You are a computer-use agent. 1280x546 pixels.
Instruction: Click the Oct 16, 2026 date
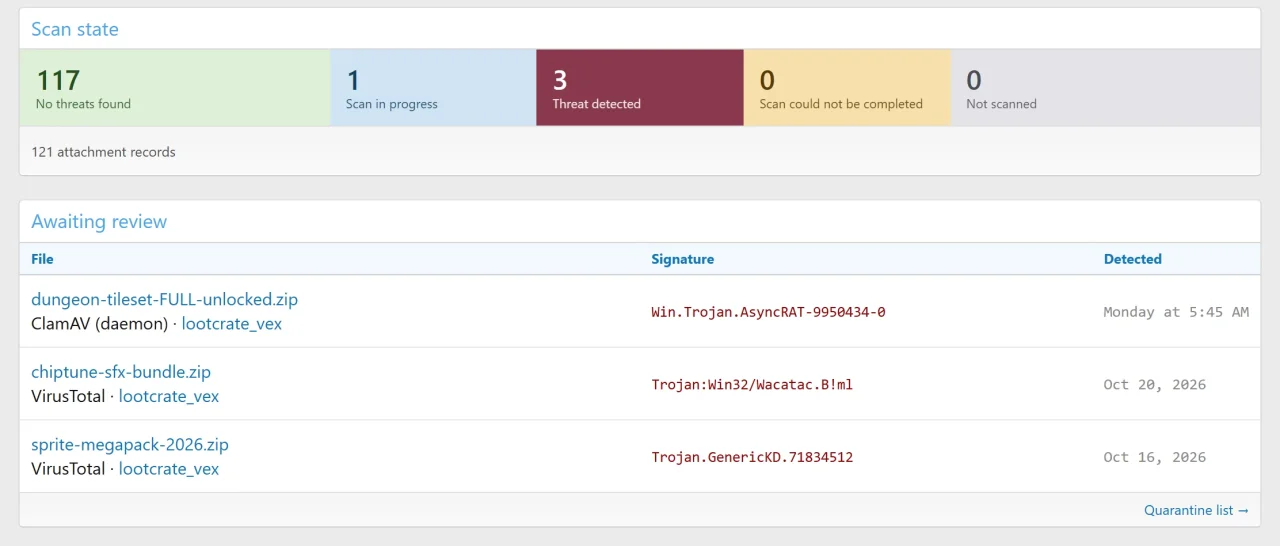[1155, 457]
